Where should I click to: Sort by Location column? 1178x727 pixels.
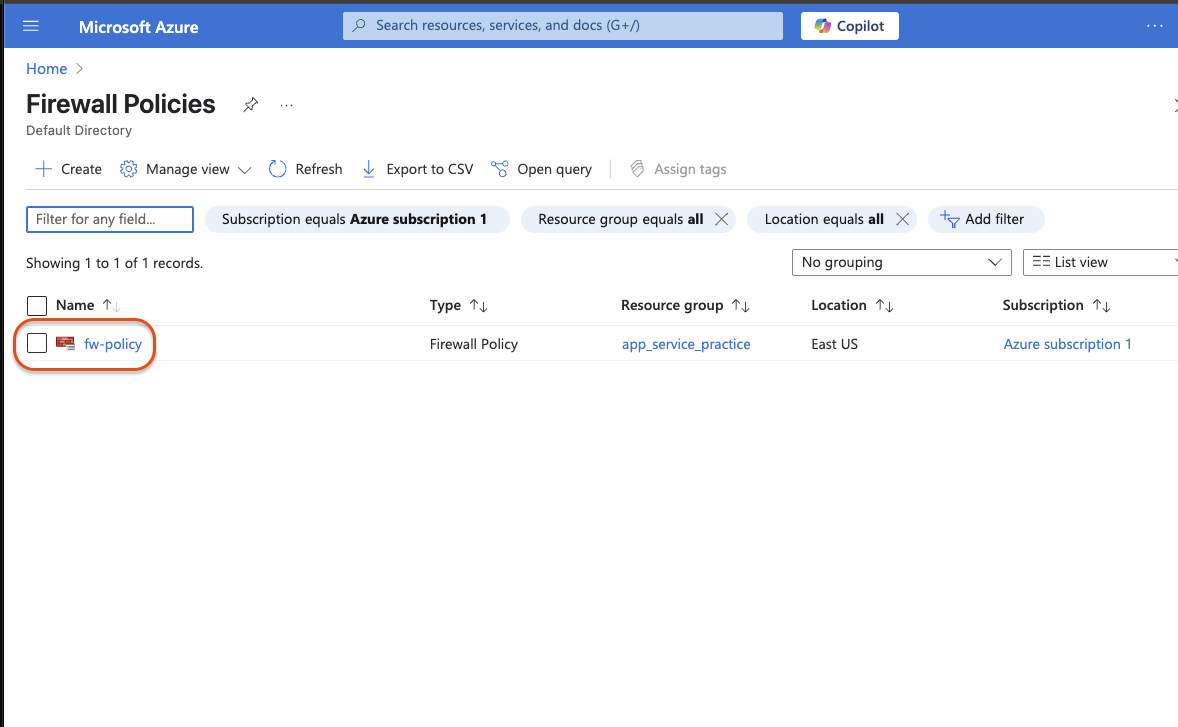852,305
